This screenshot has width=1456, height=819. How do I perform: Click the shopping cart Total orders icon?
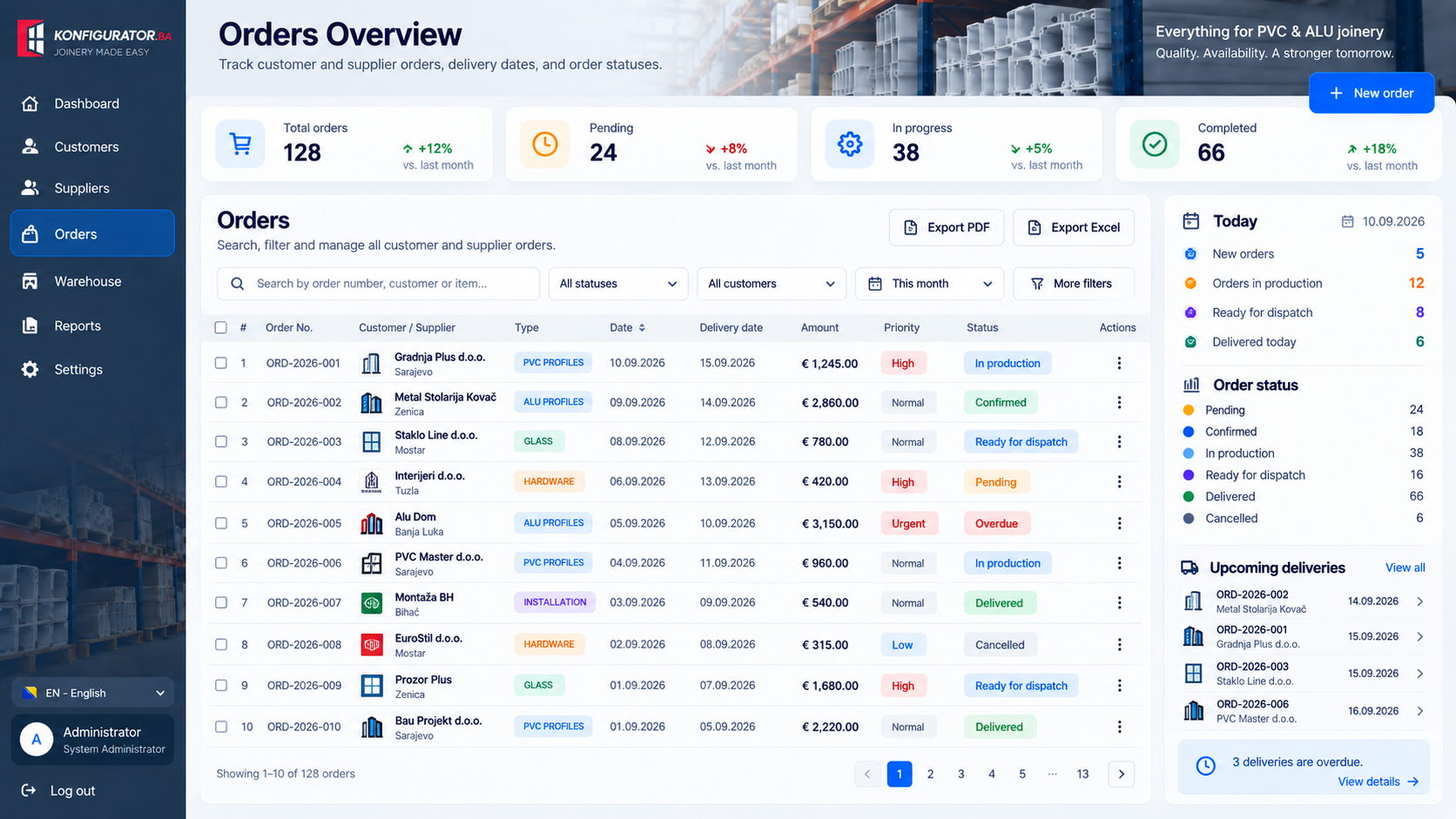point(240,144)
